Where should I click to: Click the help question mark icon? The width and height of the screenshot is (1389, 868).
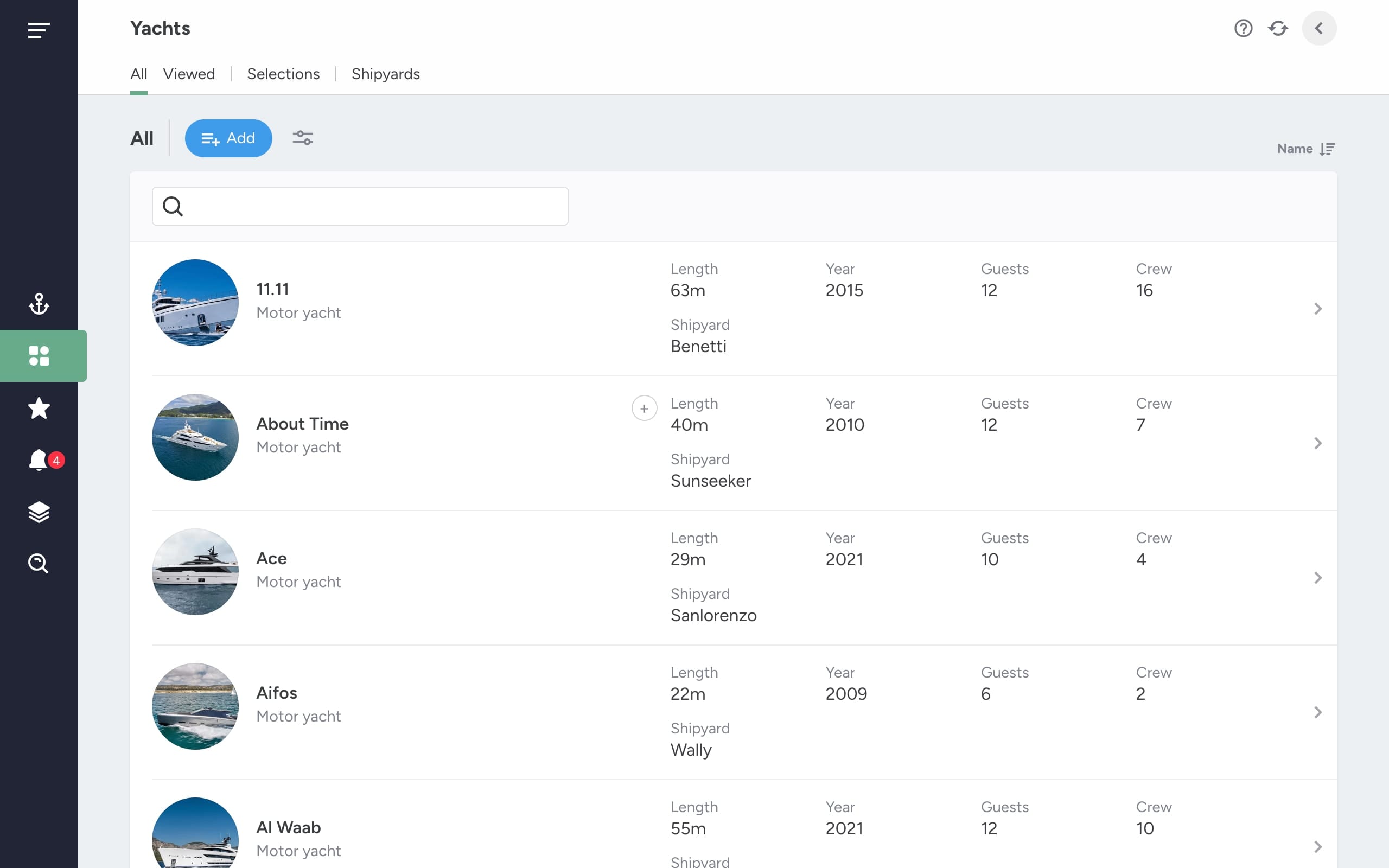1243,28
